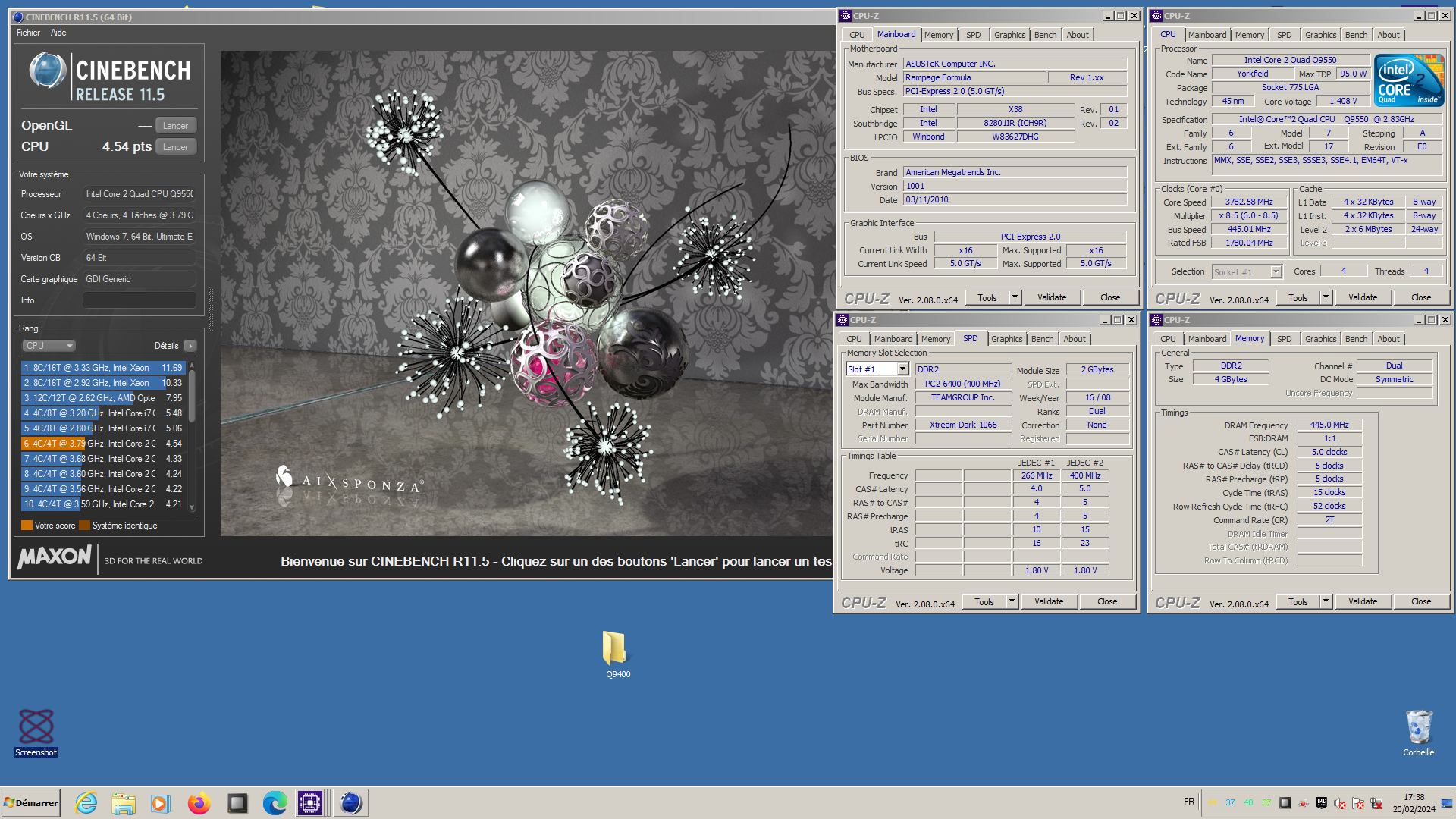Open Microsoft Edge from the taskbar

click(275, 803)
